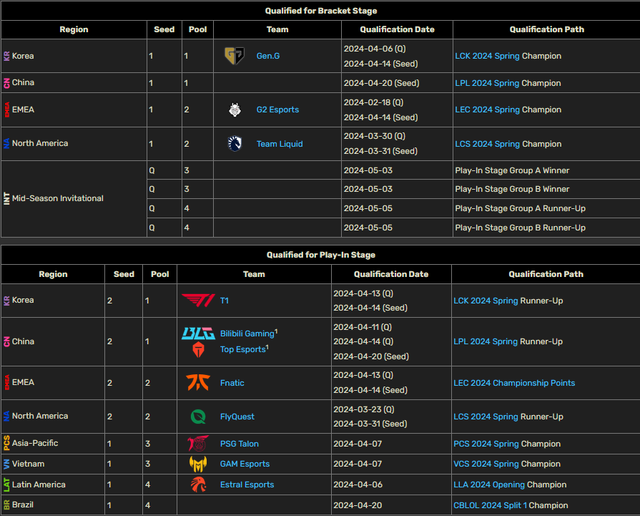Open the VCS 2024 Spring link

[x=486, y=464]
